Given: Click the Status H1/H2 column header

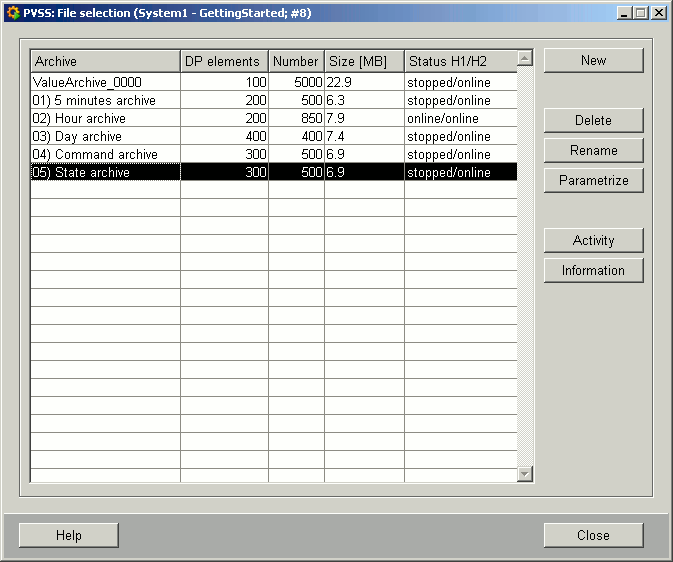Looking at the screenshot, I should pyautogui.click(x=459, y=62).
